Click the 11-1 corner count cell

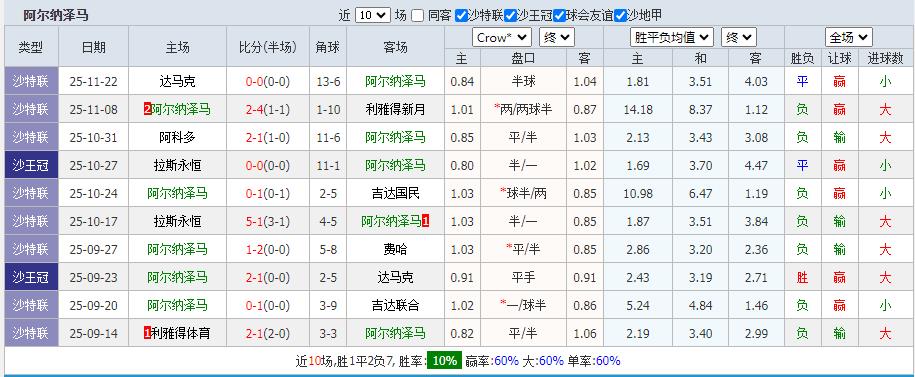tap(328, 166)
